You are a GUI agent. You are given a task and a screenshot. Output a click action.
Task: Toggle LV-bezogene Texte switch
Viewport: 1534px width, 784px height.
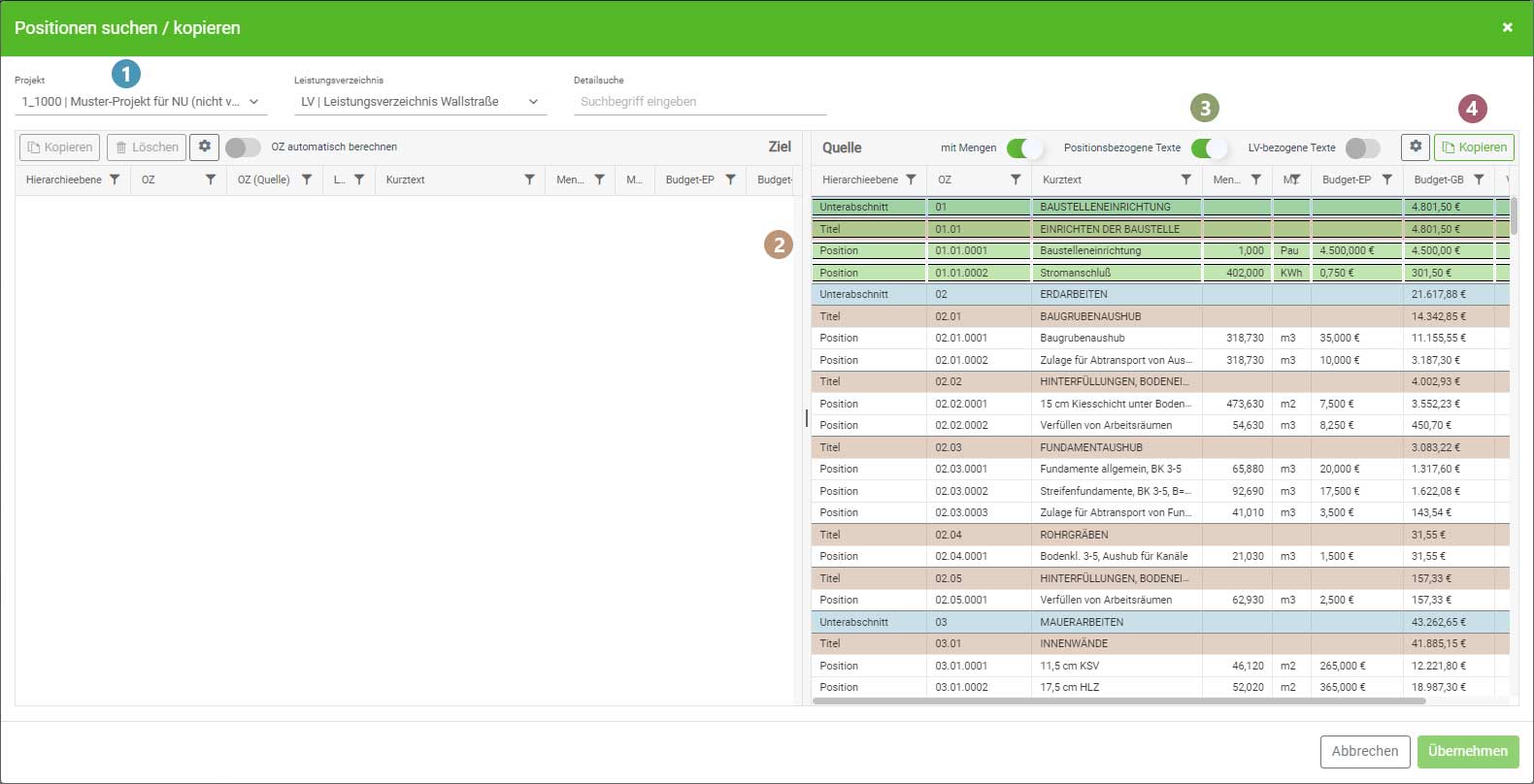(x=1363, y=148)
